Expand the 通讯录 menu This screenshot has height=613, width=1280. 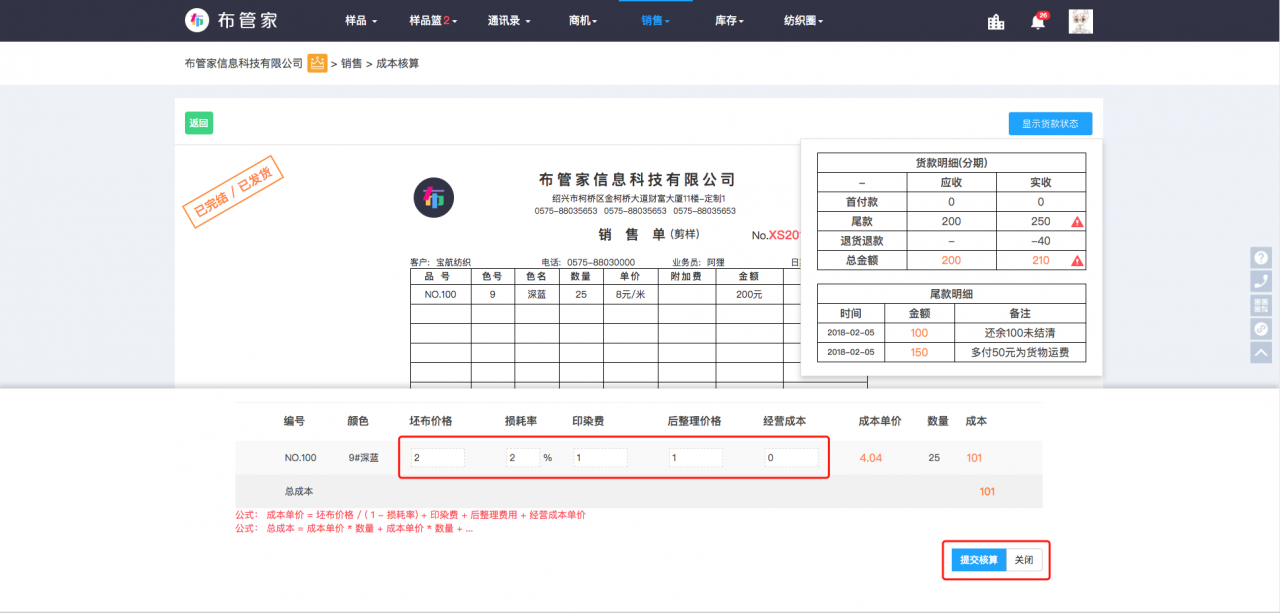[x=509, y=21]
